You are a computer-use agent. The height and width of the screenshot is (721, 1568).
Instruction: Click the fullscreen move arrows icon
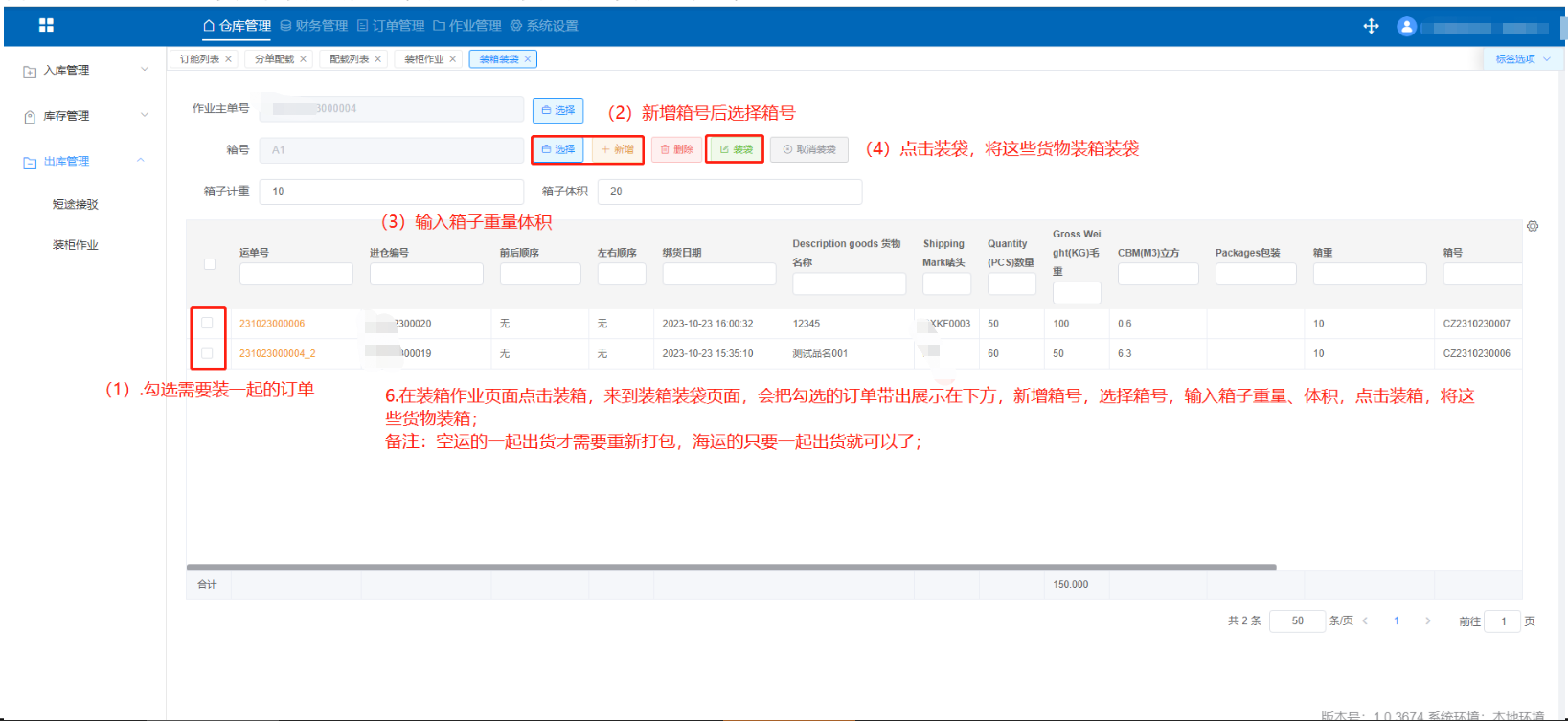1371,26
